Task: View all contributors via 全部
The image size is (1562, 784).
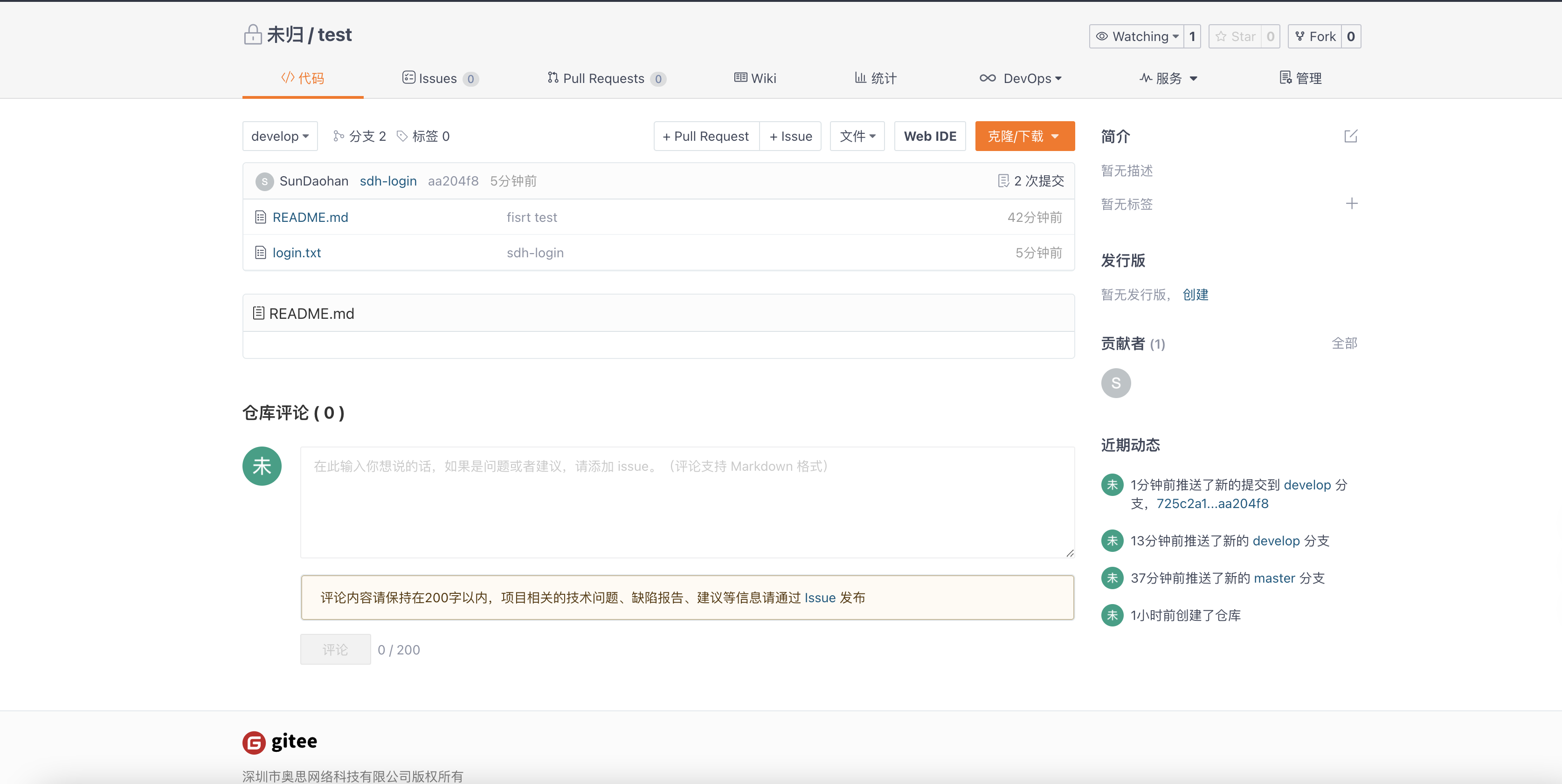Action: pos(1344,344)
